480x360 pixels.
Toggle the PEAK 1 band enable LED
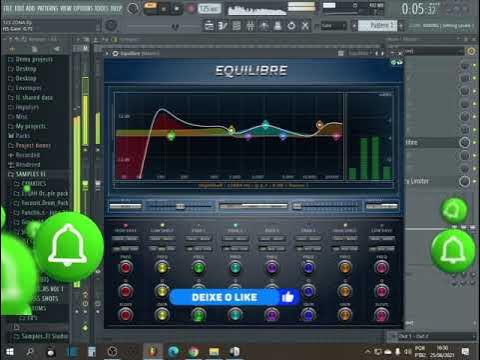199,225
